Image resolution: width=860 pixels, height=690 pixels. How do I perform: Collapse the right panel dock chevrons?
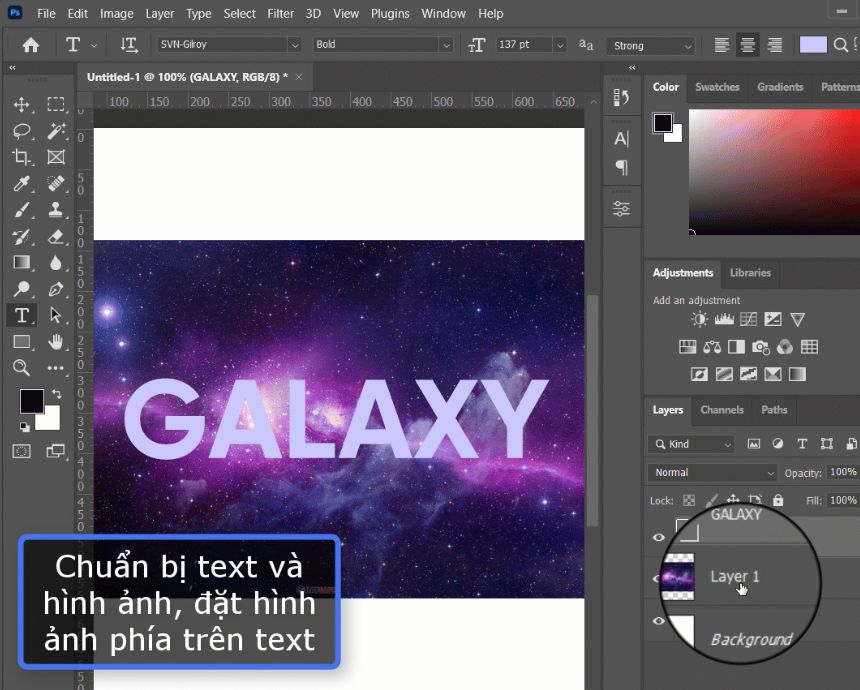632,67
